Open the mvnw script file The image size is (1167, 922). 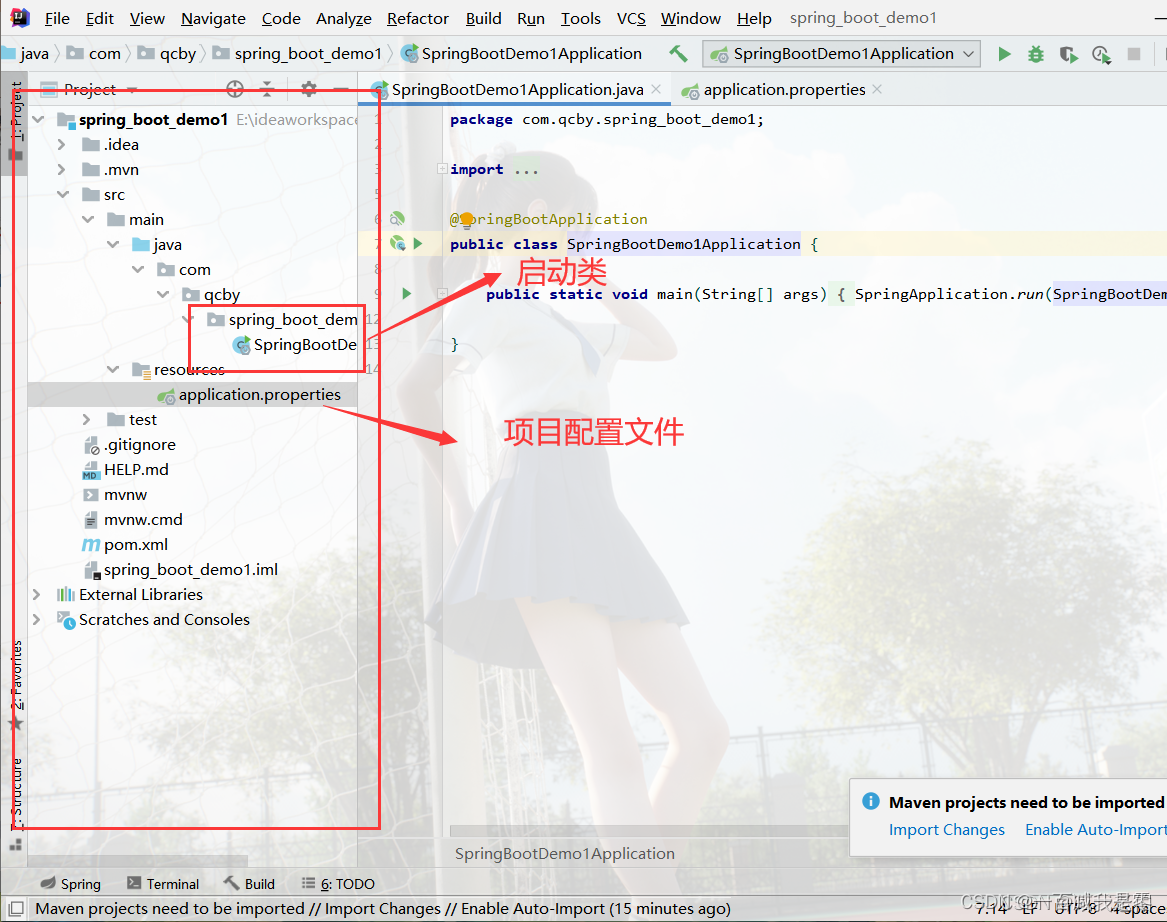pos(115,495)
